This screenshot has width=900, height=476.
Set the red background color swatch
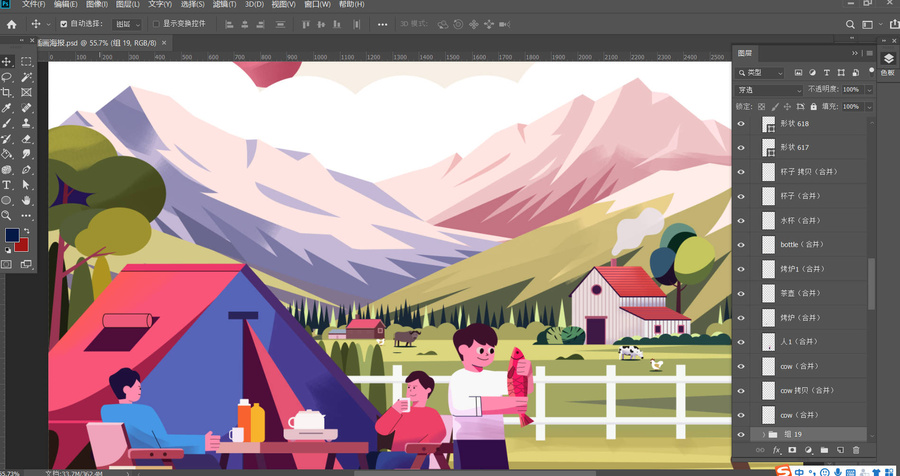pos(23,247)
